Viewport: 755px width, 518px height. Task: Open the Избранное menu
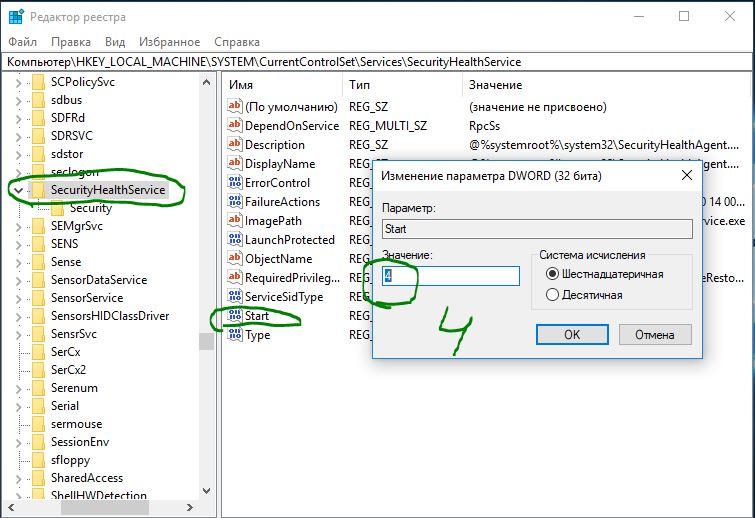click(169, 42)
